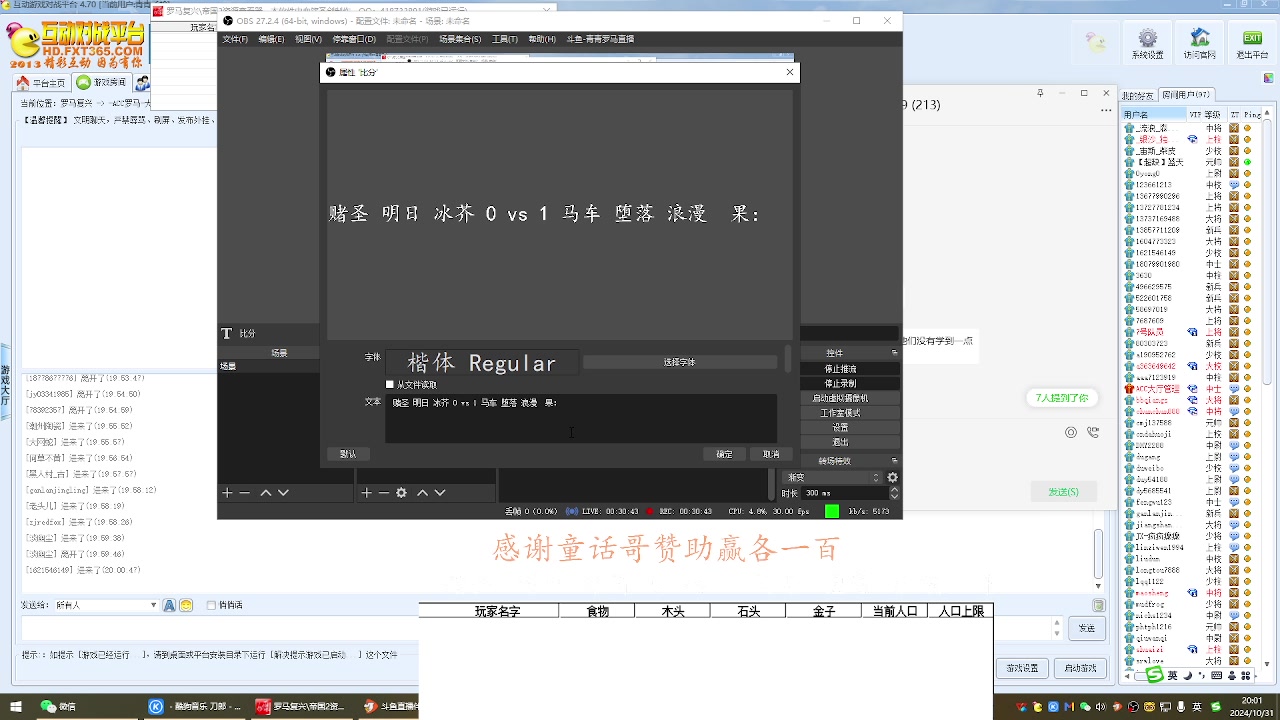Pop out the 控件 dock icon

pyautogui.click(x=895, y=352)
